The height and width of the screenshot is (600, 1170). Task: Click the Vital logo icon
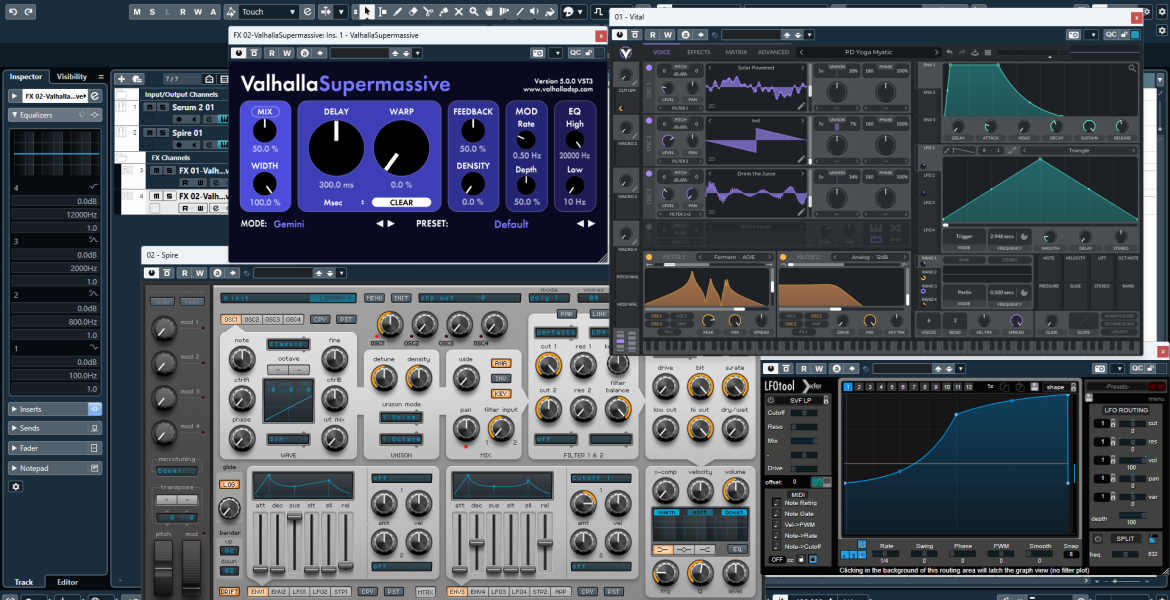pos(625,53)
